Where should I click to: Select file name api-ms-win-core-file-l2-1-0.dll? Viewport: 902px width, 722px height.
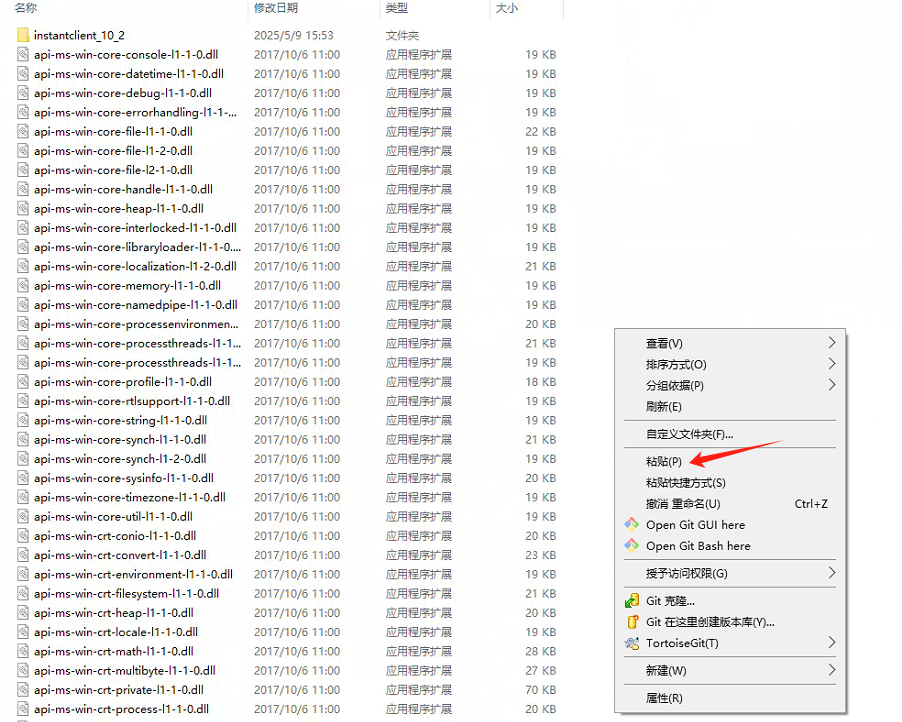point(113,170)
